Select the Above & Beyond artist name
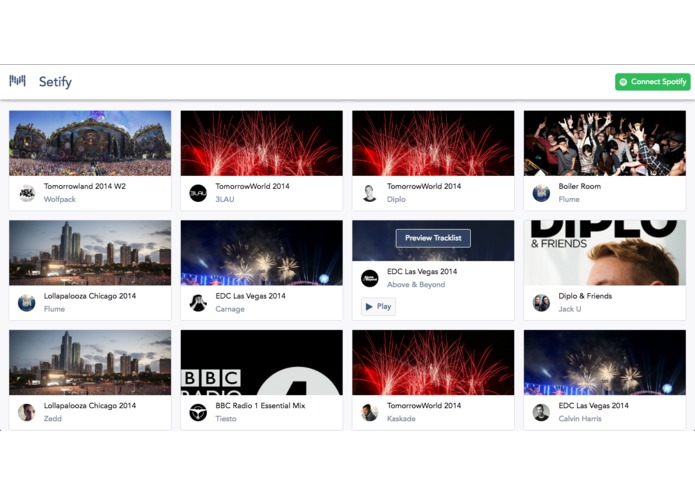 point(416,284)
